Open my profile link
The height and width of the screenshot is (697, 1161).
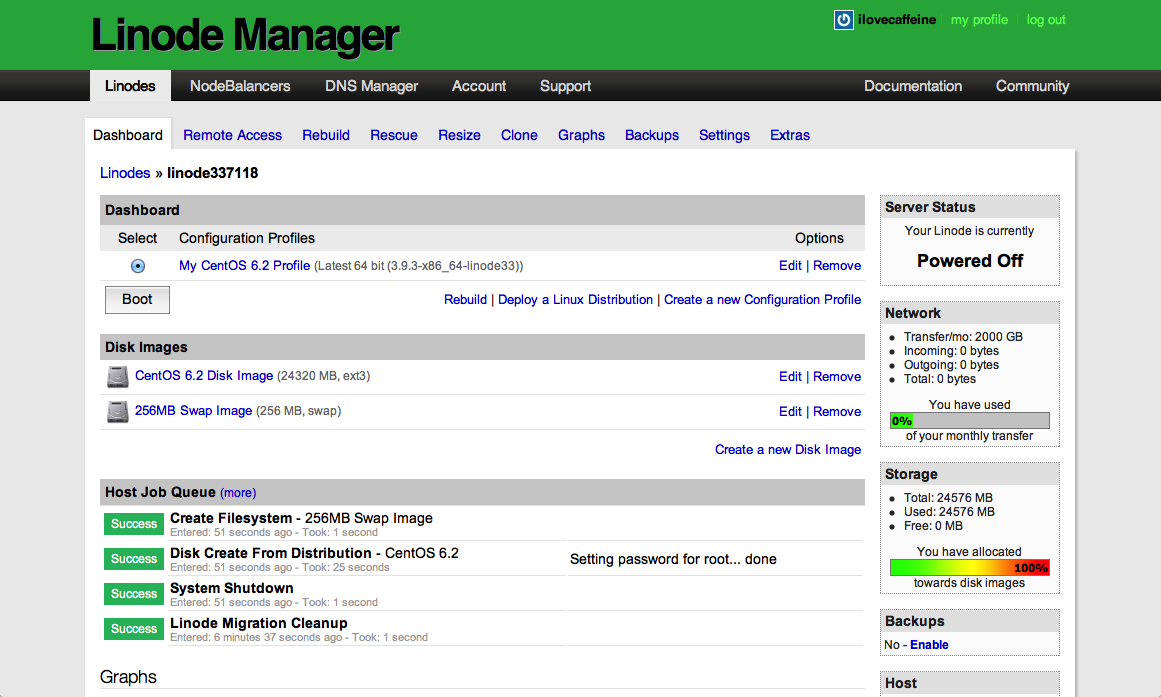pyautogui.click(x=979, y=20)
